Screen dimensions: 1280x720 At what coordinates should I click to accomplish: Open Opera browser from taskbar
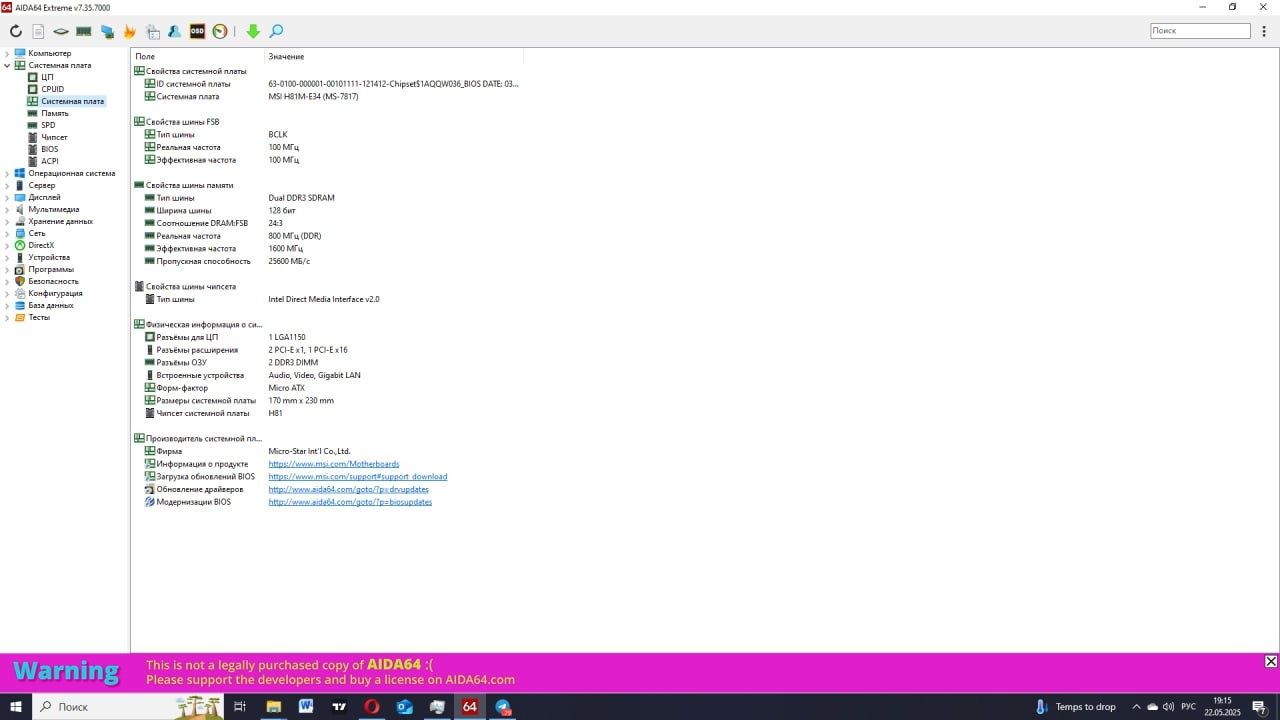[x=372, y=706]
